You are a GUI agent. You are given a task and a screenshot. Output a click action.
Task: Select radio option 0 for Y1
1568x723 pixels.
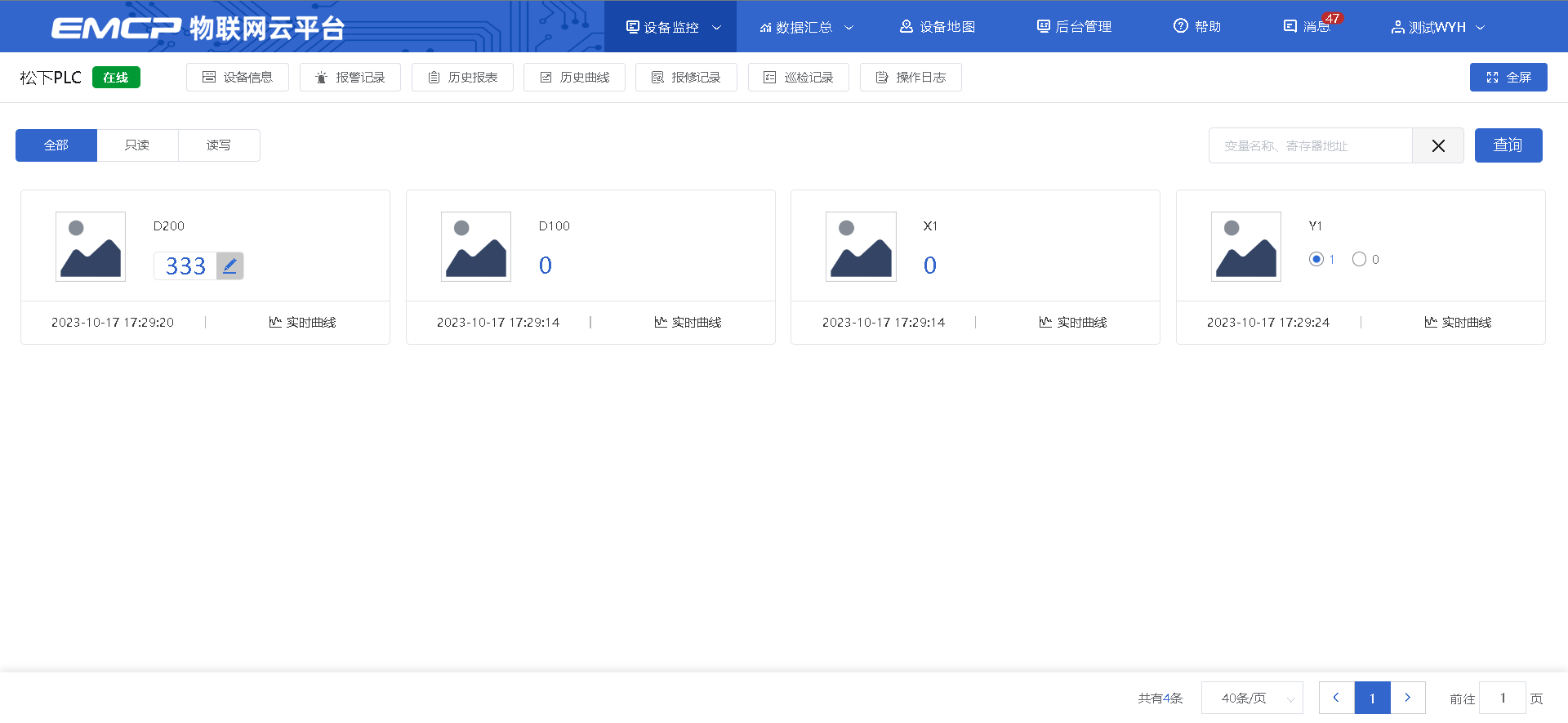pos(1359,259)
